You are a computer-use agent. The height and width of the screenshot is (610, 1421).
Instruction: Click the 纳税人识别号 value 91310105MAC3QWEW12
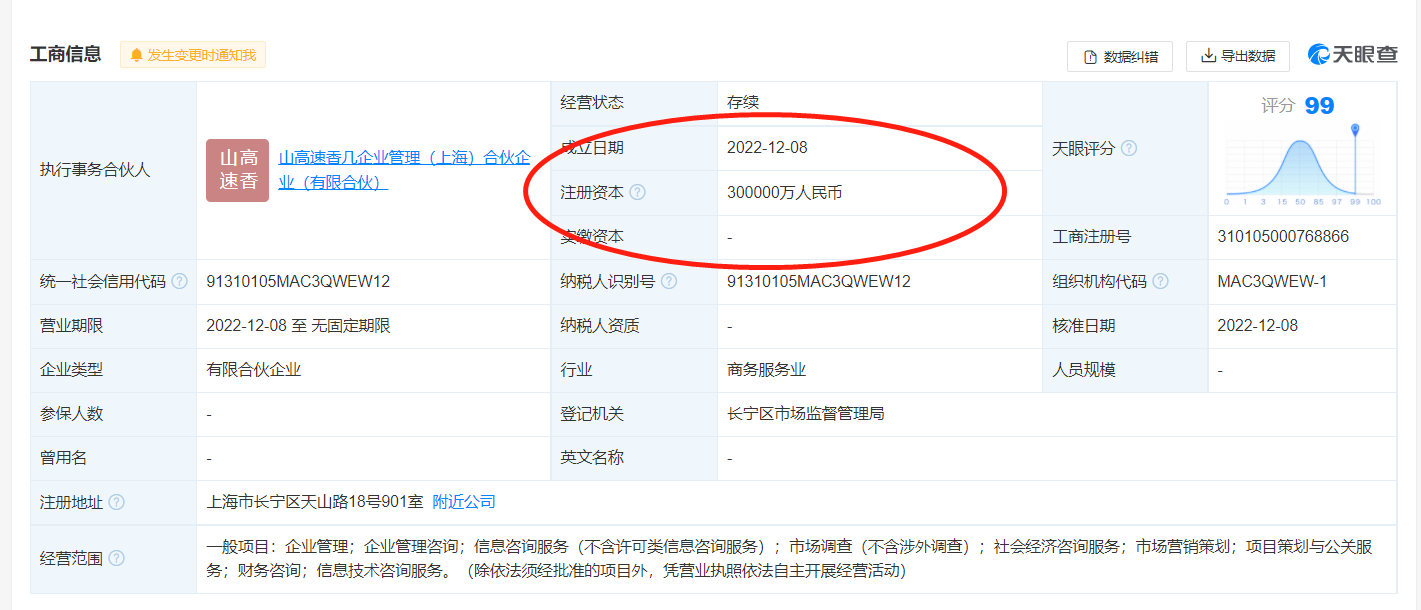(819, 281)
